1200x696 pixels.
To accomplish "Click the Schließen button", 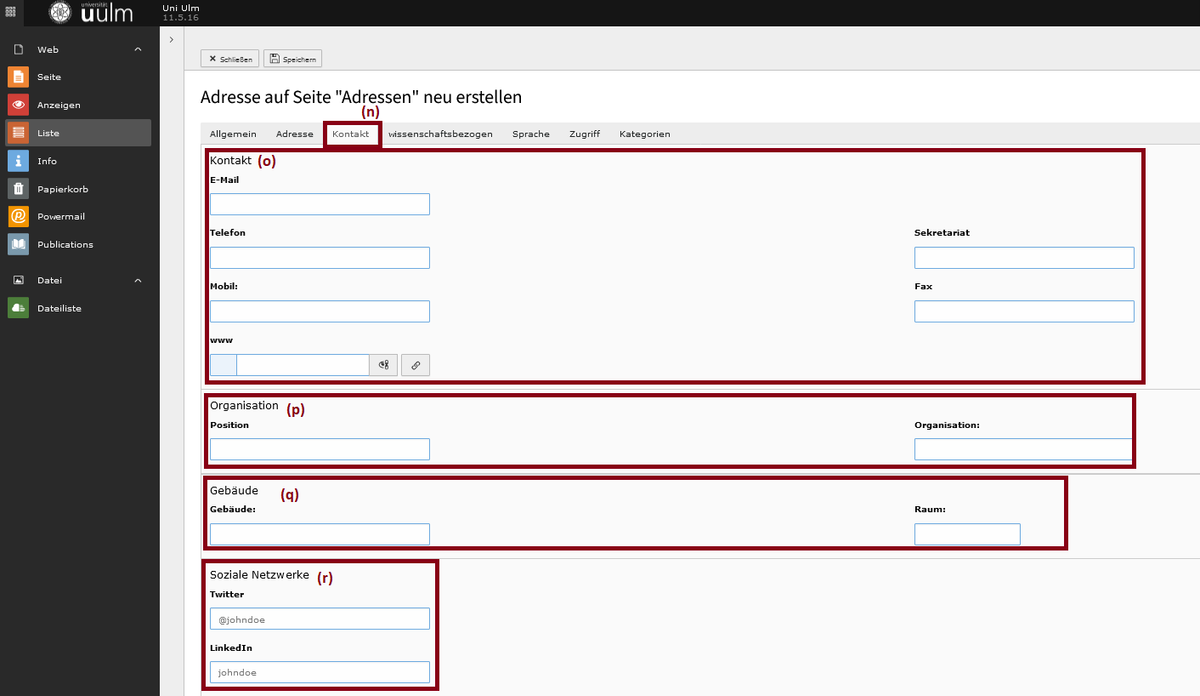I will 230,59.
